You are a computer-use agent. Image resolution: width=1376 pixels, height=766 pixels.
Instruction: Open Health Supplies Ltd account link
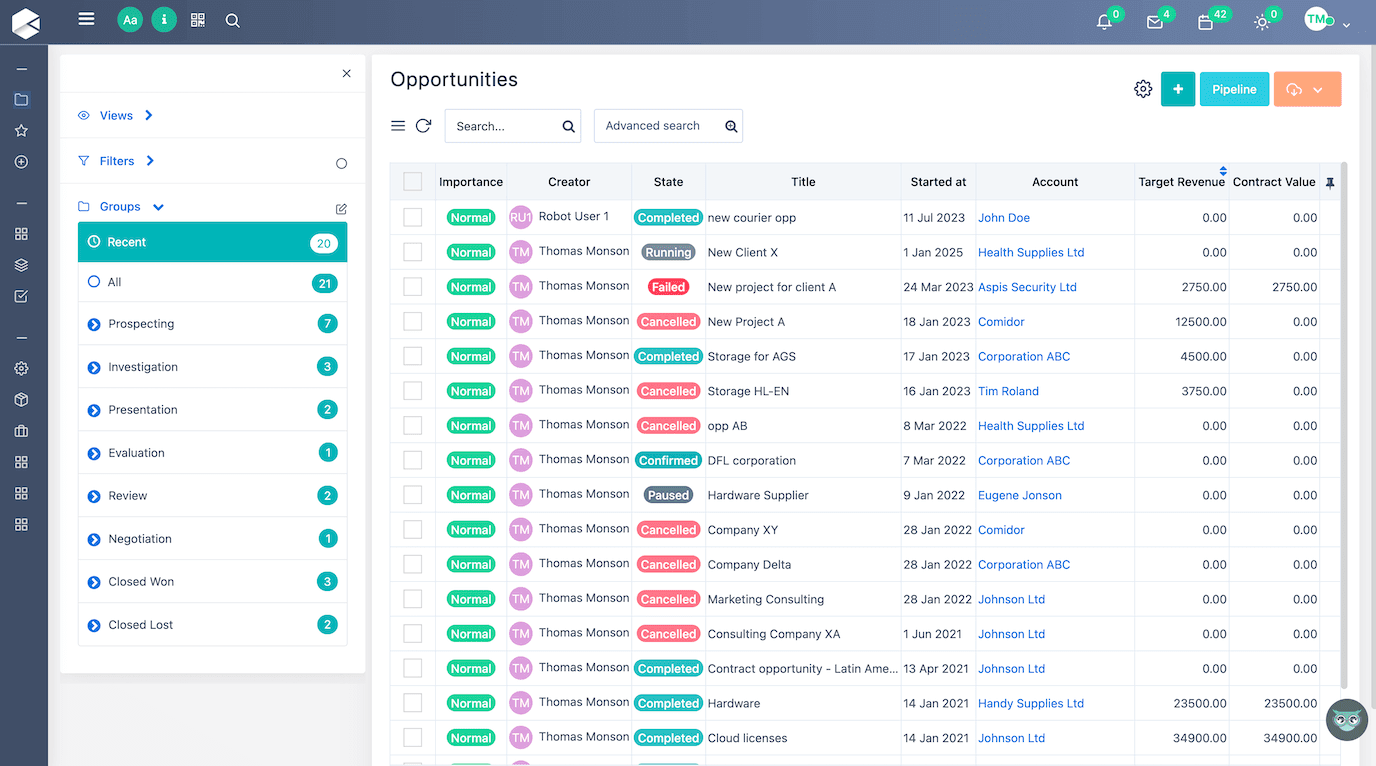pos(1031,252)
